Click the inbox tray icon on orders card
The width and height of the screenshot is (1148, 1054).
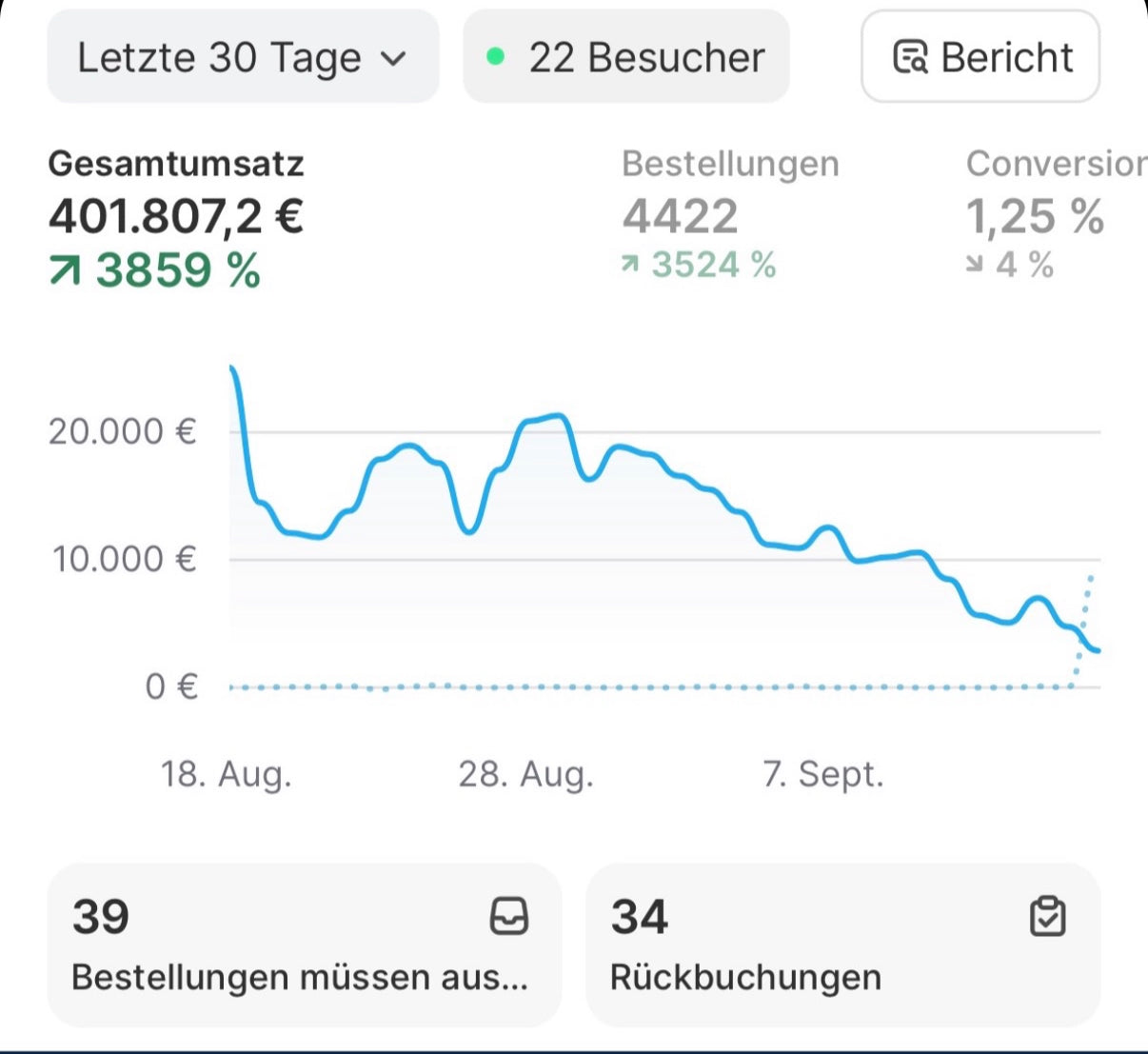tap(508, 917)
